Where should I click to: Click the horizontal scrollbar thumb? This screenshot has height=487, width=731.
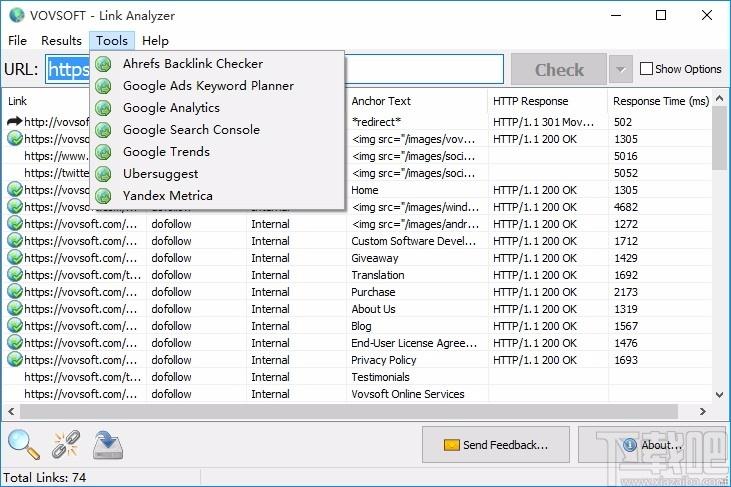349,412
